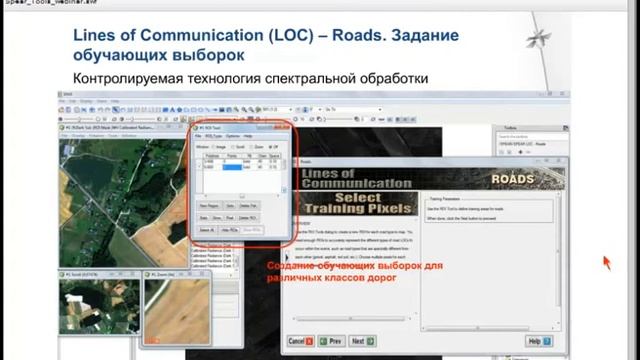Click the Zoom window image
This screenshot has width=640, height=360.
coord(177,312)
